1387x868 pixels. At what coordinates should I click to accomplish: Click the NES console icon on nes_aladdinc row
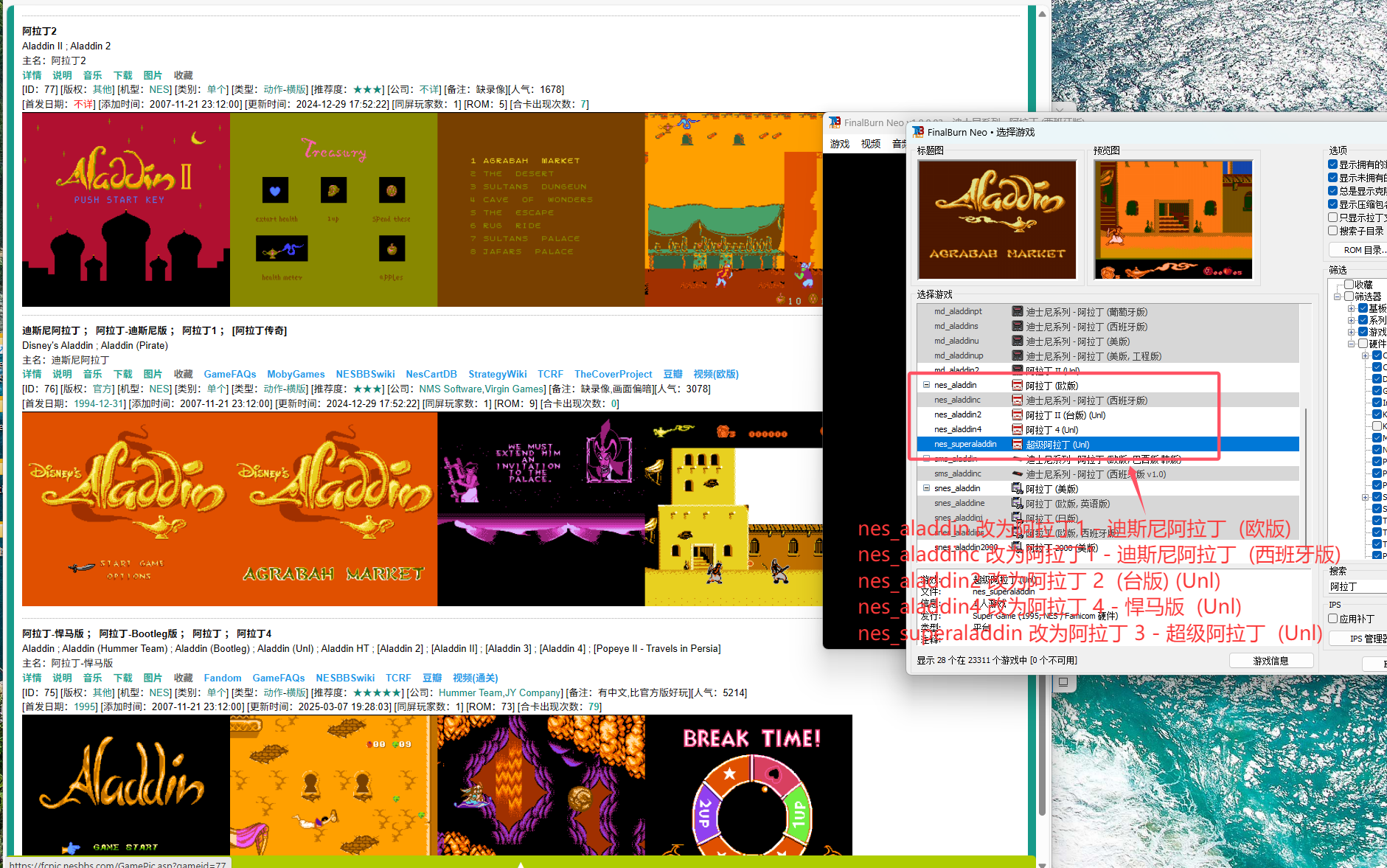(1018, 400)
